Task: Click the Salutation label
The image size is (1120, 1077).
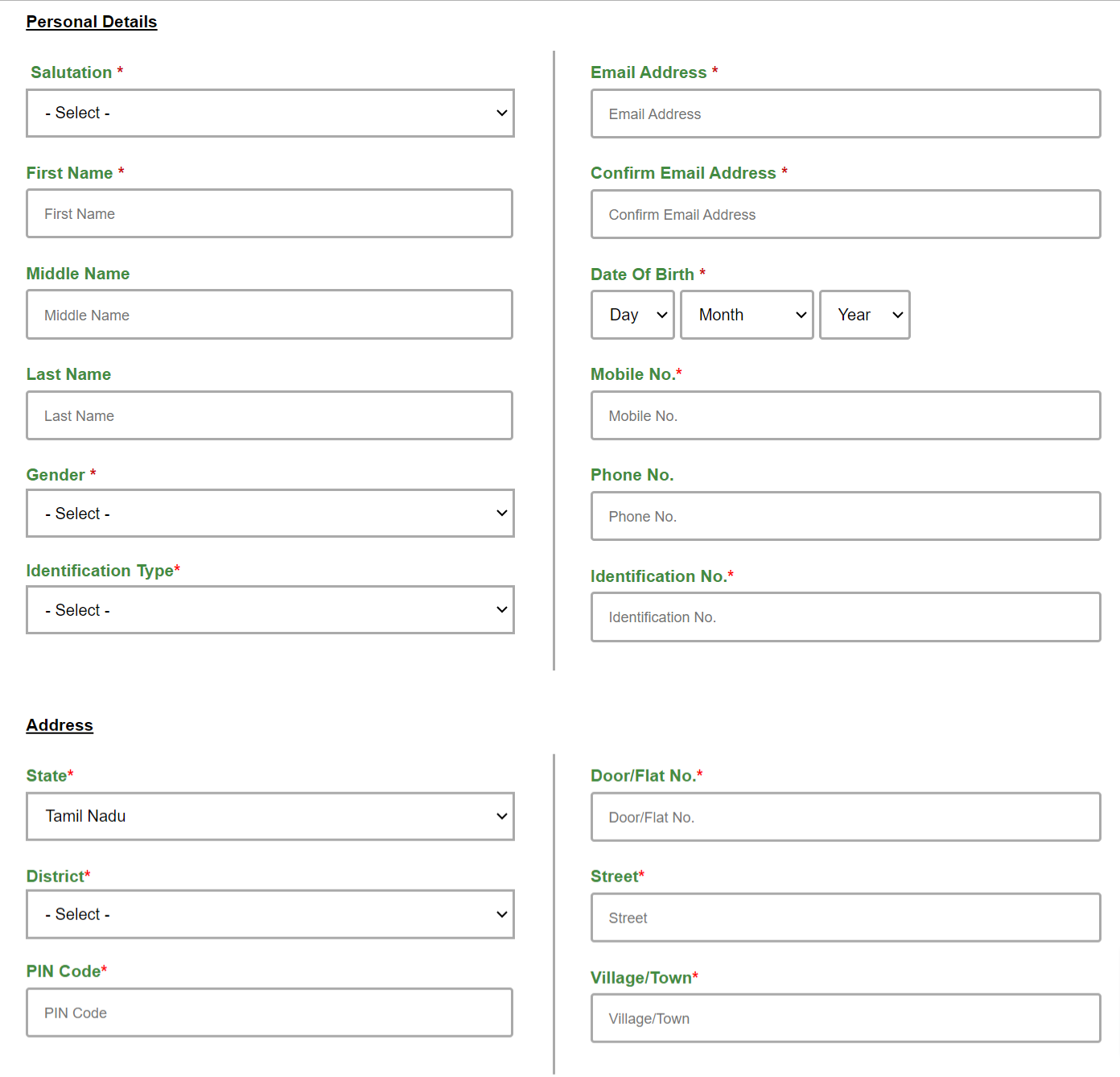Action: (72, 72)
